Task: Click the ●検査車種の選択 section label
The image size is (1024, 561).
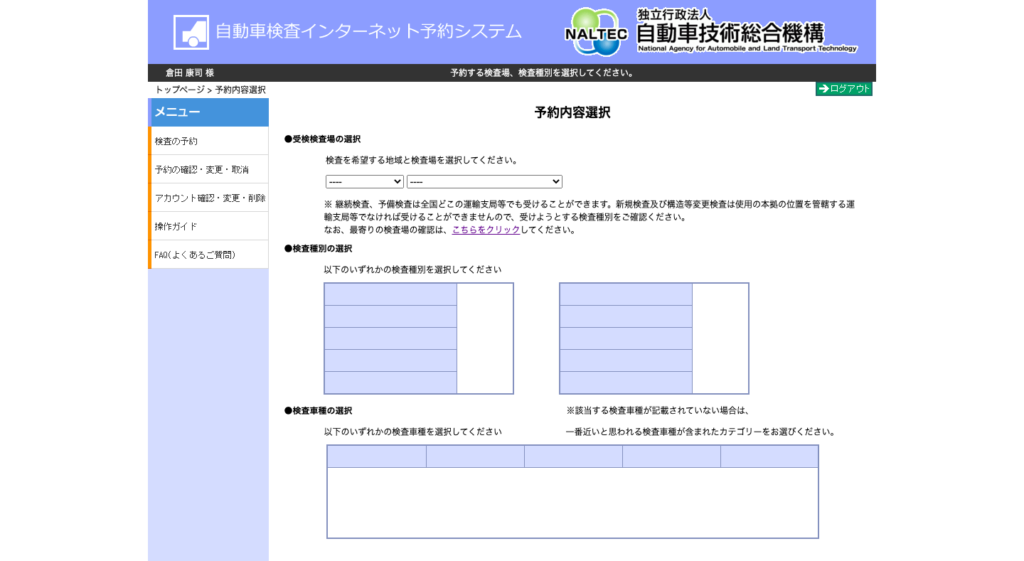Action: (318, 411)
